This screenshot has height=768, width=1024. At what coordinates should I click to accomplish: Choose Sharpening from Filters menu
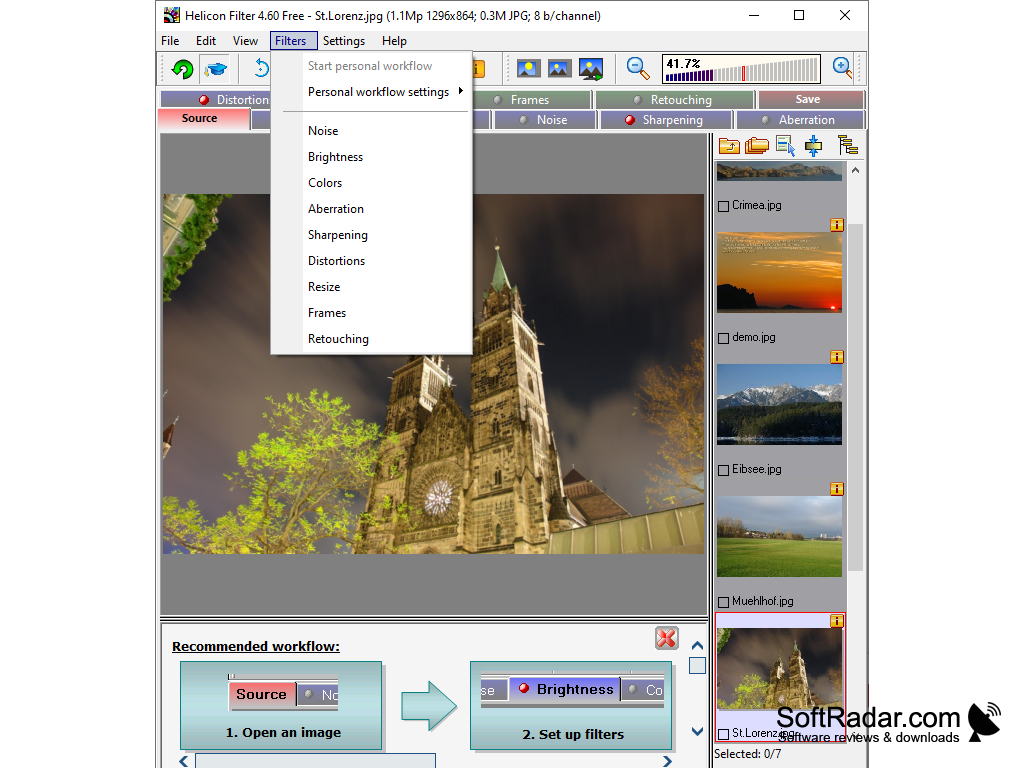[338, 235]
